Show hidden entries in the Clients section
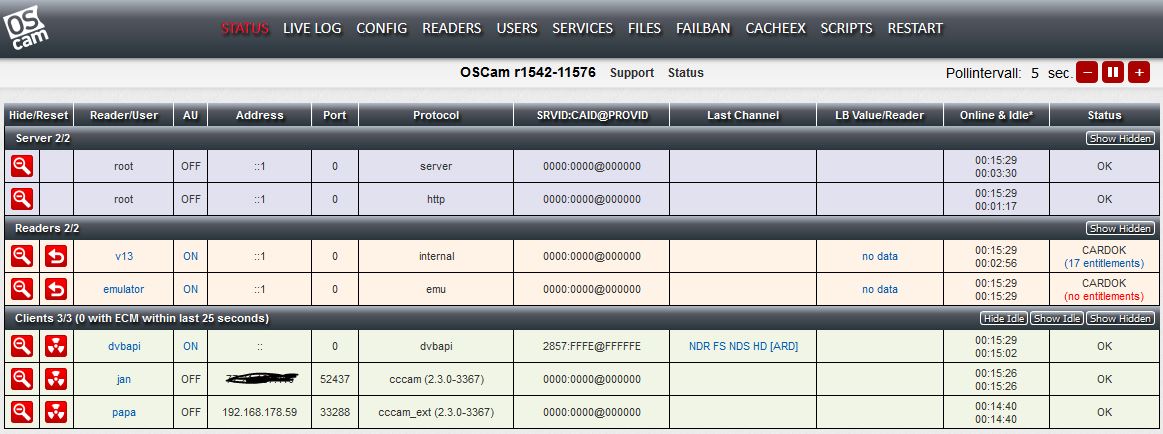1163x434 pixels. tap(1120, 318)
